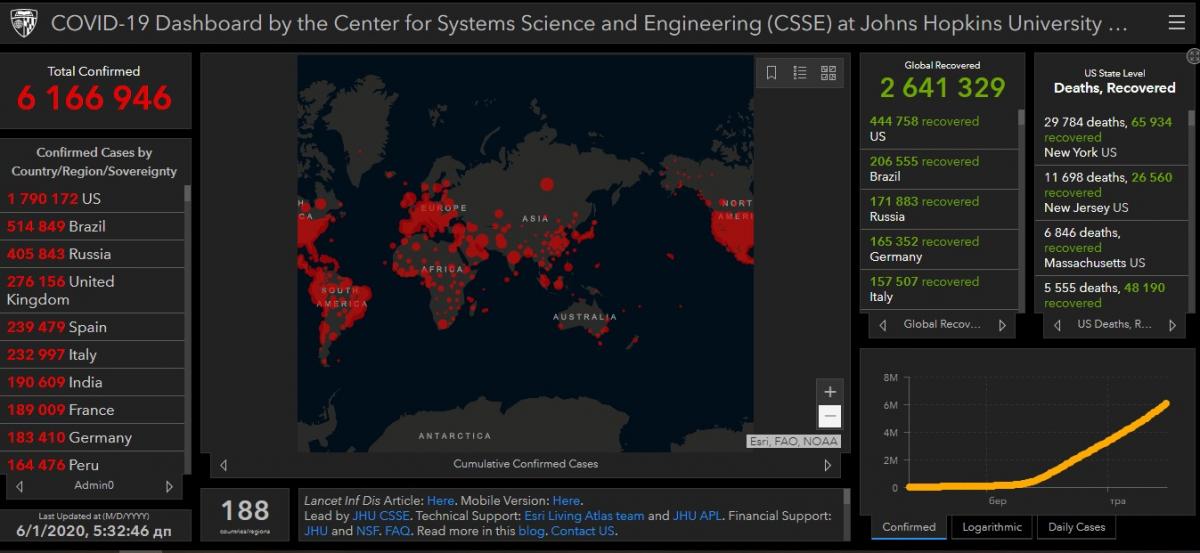Switch to the Daily Cases chart tab
Image resolution: width=1200 pixels, height=553 pixels.
tap(1077, 527)
